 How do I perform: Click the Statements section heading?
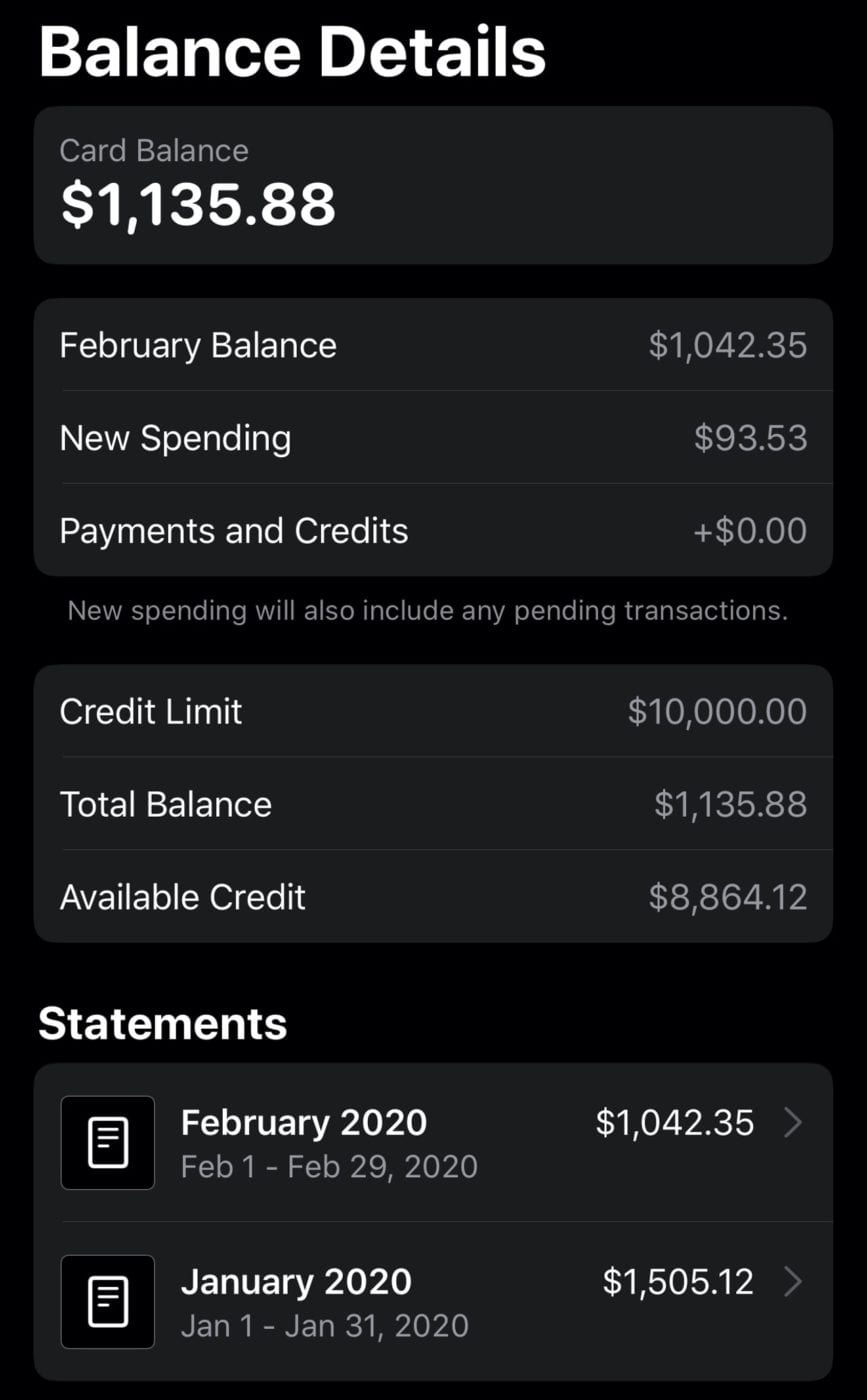[163, 1024]
